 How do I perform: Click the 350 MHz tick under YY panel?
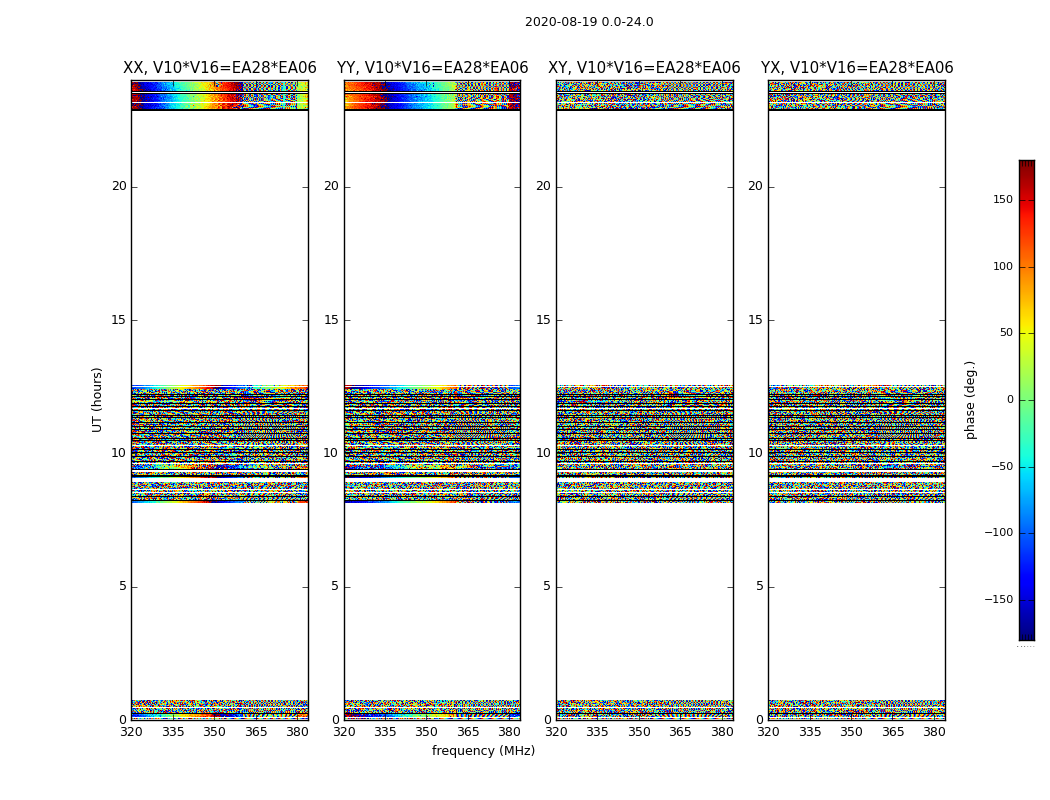click(427, 732)
